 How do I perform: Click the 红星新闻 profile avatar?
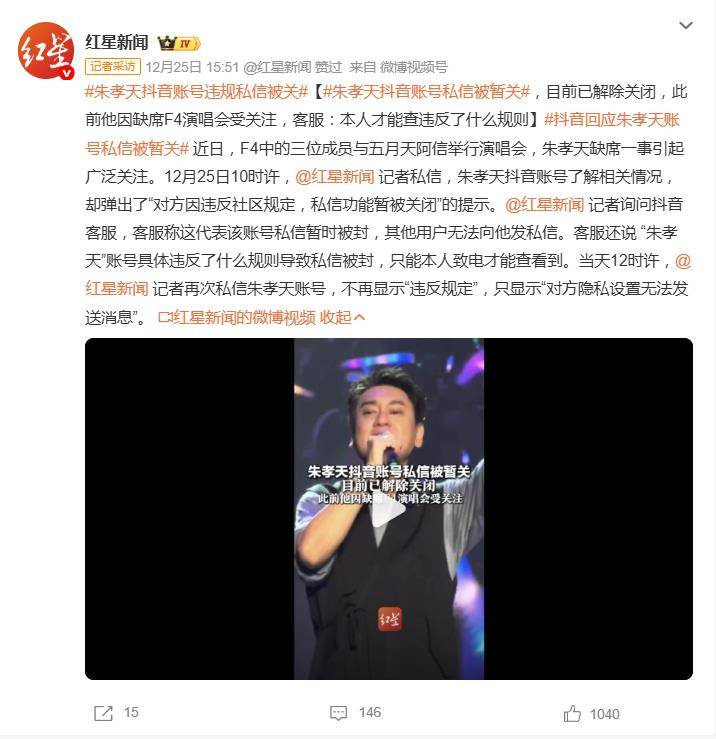[x=46, y=50]
